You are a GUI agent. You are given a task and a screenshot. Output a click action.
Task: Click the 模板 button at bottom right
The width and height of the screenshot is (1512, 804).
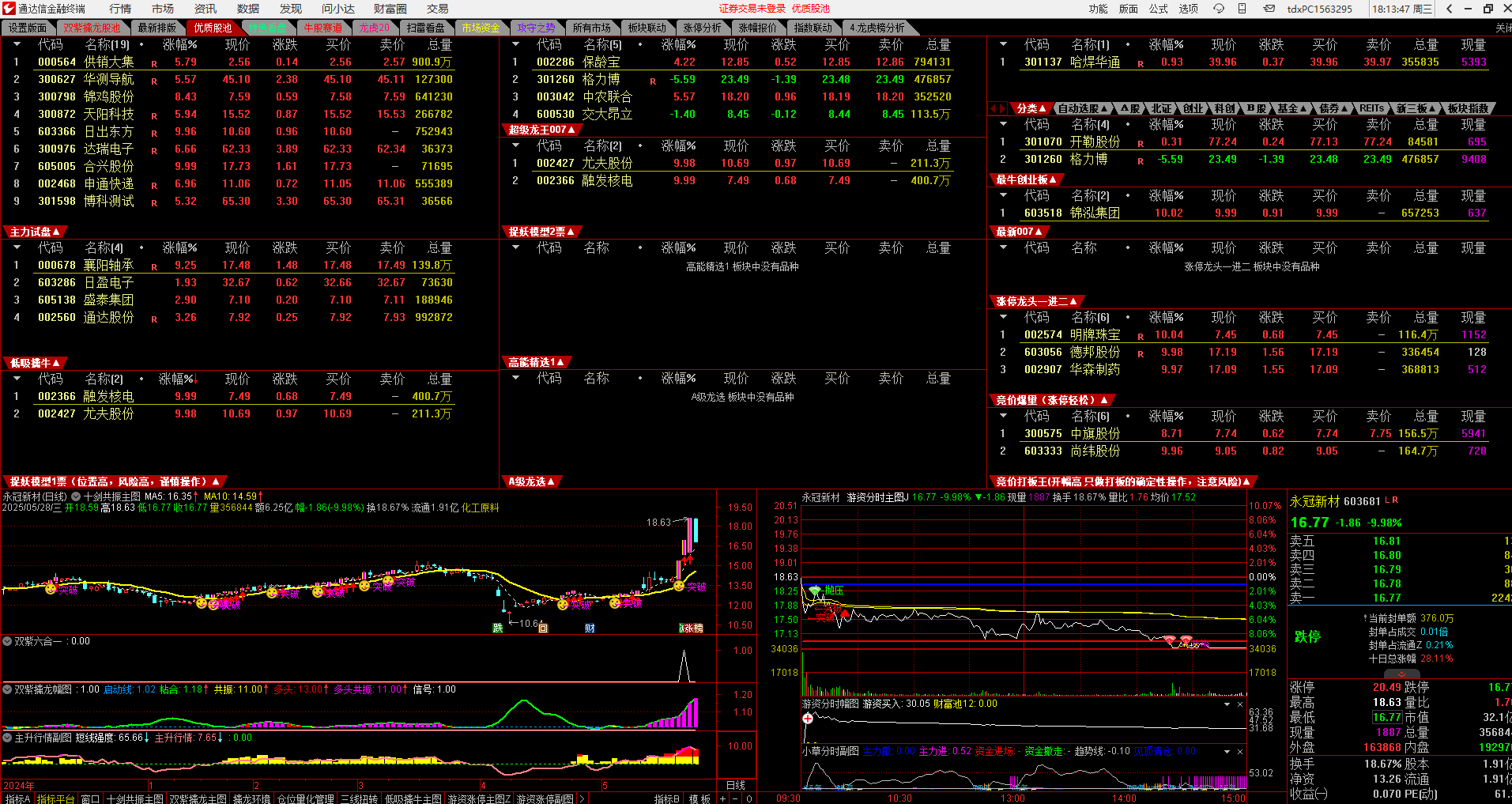click(x=699, y=798)
